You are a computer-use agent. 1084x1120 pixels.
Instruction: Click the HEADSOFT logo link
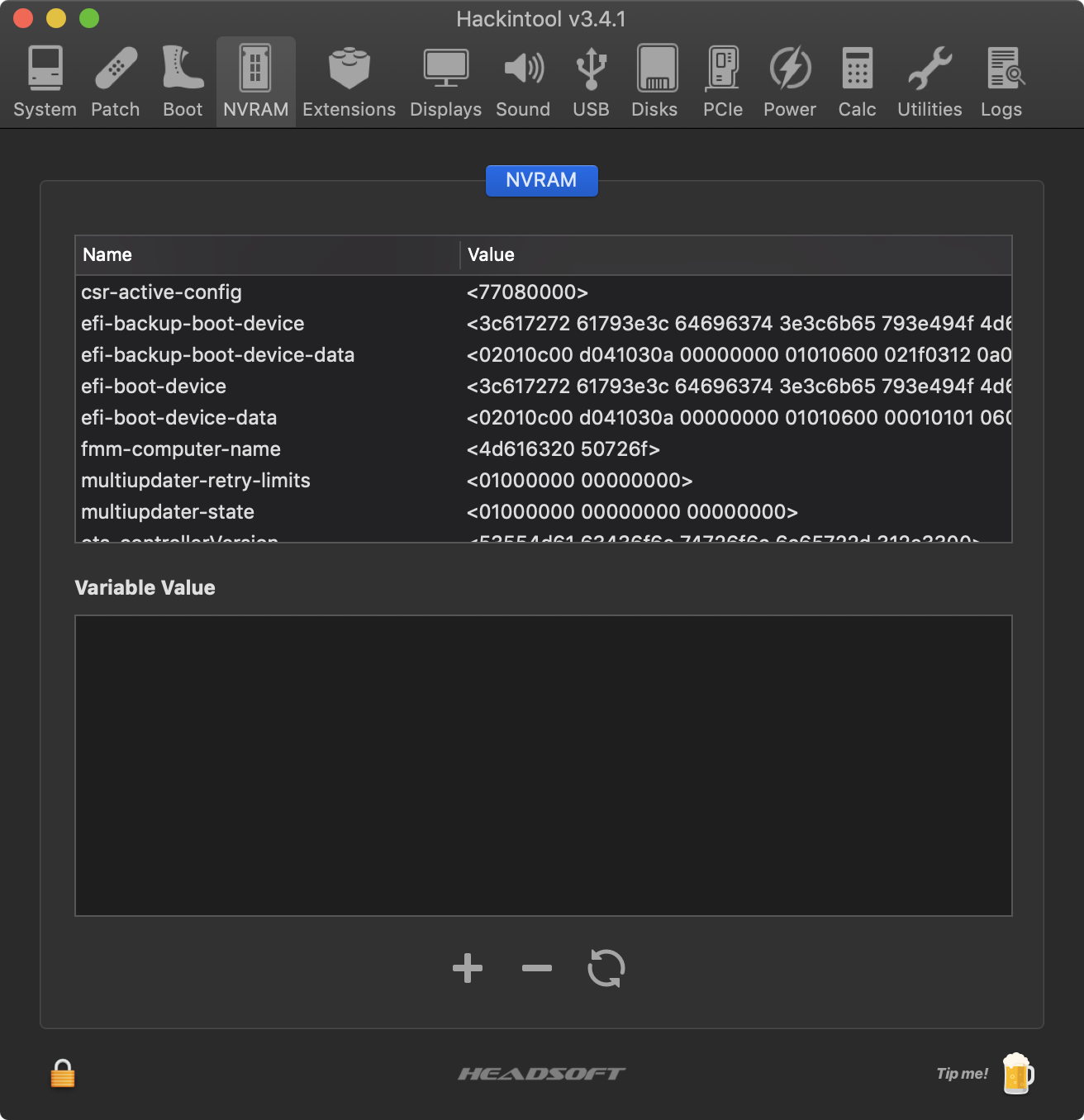click(x=542, y=1074)
